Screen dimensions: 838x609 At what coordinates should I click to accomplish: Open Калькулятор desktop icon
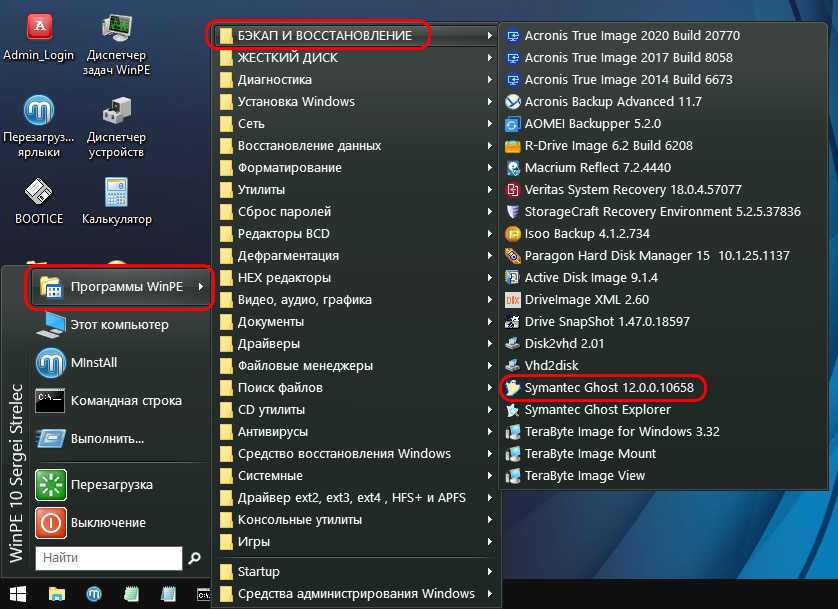(117, 201)
